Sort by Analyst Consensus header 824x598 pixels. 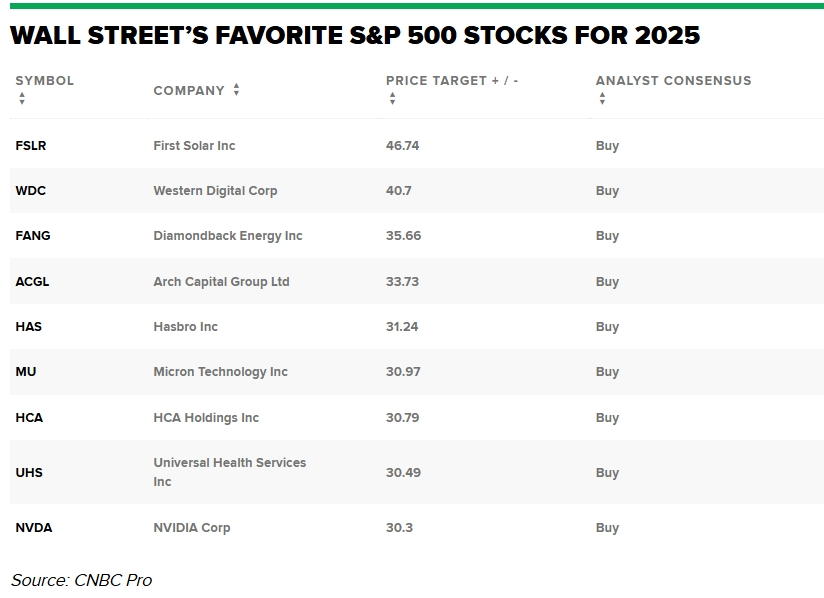tap(673, 81)
